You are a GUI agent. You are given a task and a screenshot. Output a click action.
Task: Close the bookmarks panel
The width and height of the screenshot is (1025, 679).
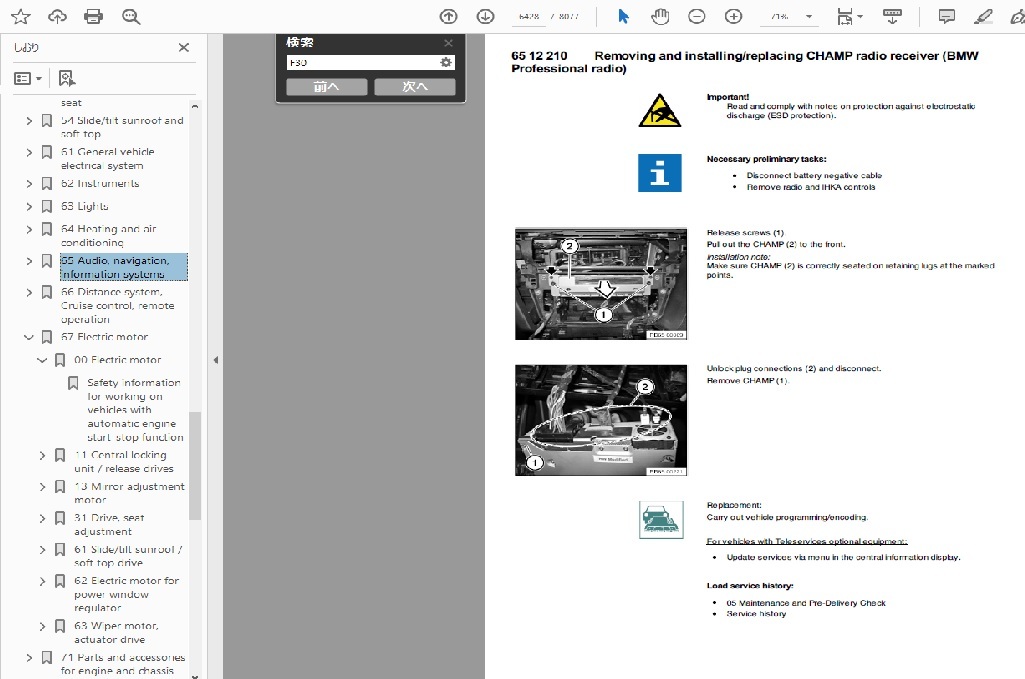(184, 47)
